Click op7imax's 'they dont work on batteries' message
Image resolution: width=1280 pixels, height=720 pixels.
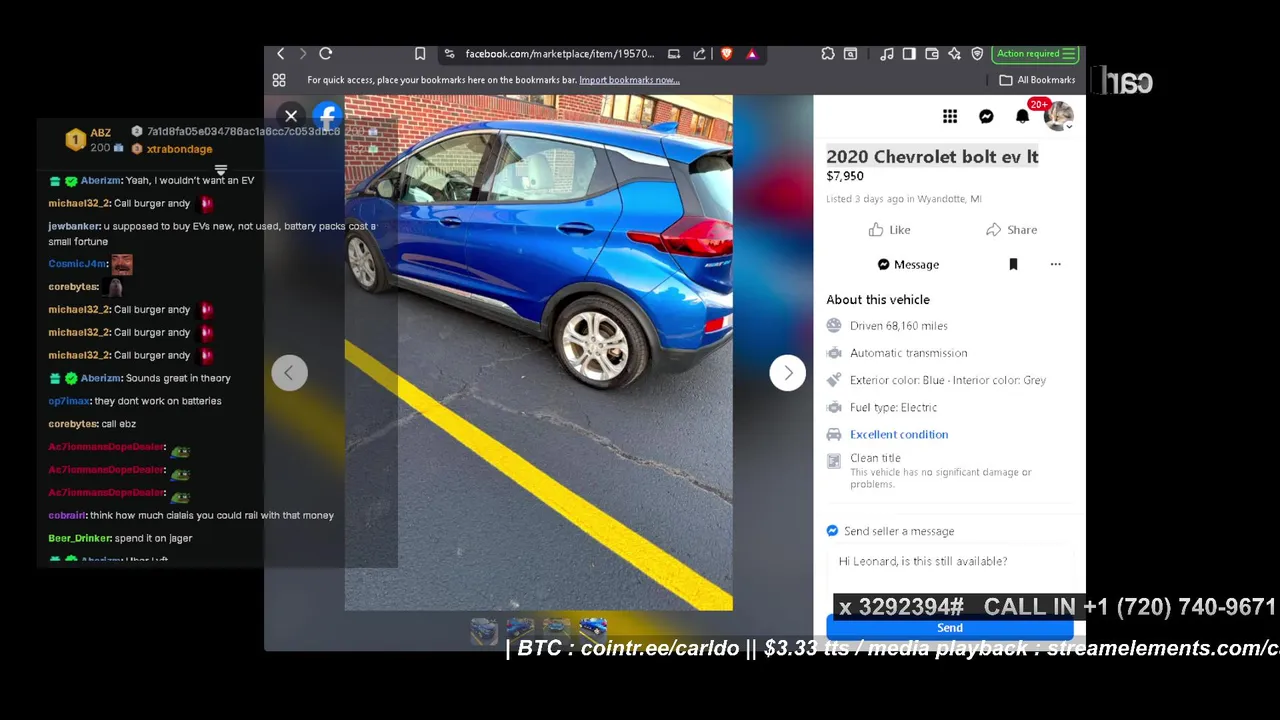click(x=135, y=401)
